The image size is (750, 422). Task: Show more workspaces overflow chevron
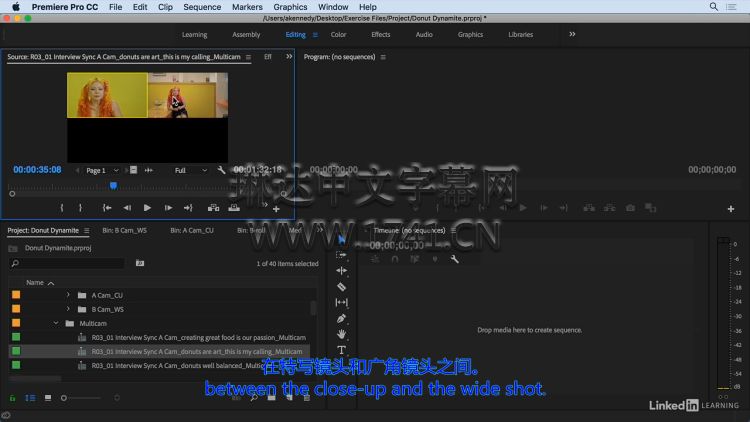572,34
